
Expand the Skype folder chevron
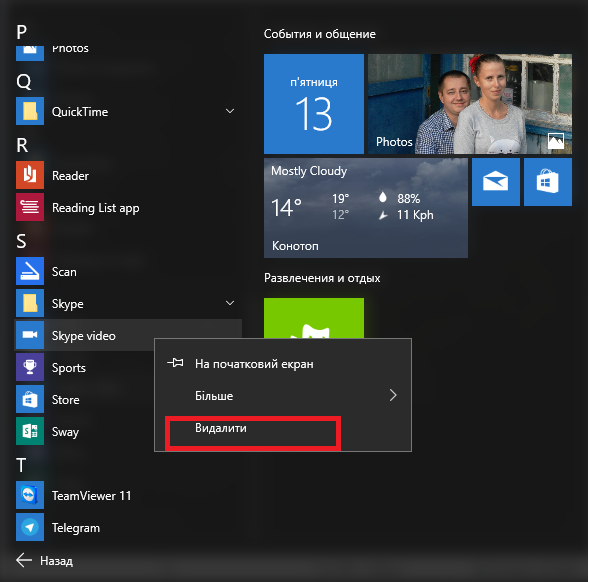[230, 303]
